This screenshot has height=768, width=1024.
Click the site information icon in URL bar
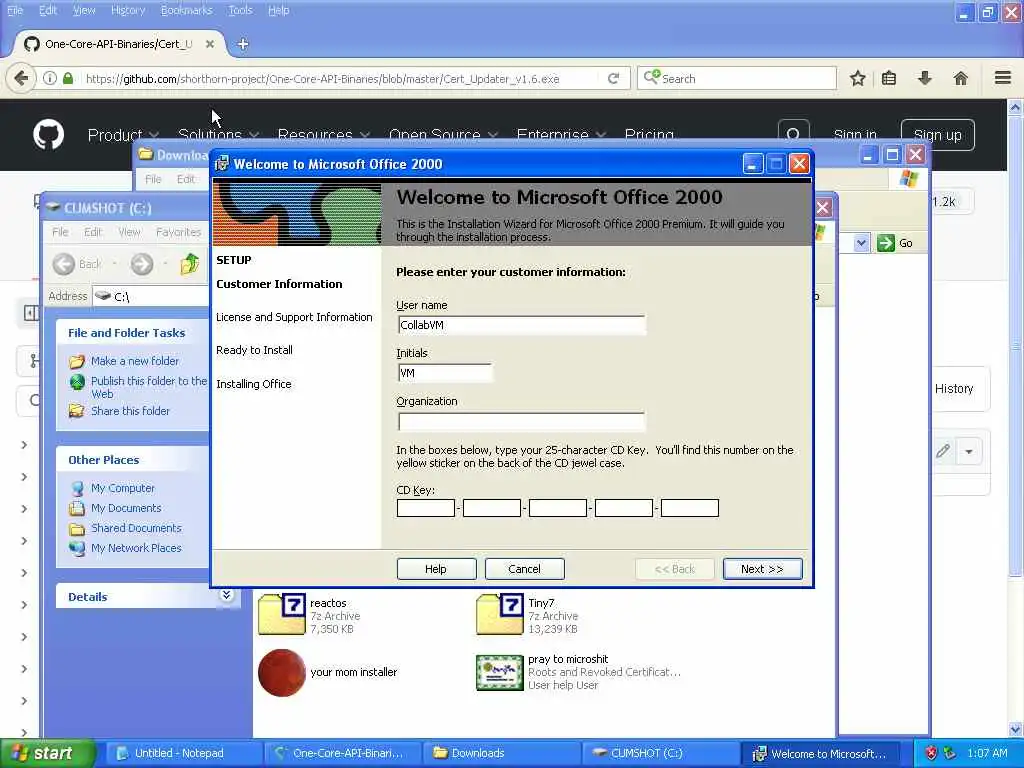pos(50,78)
